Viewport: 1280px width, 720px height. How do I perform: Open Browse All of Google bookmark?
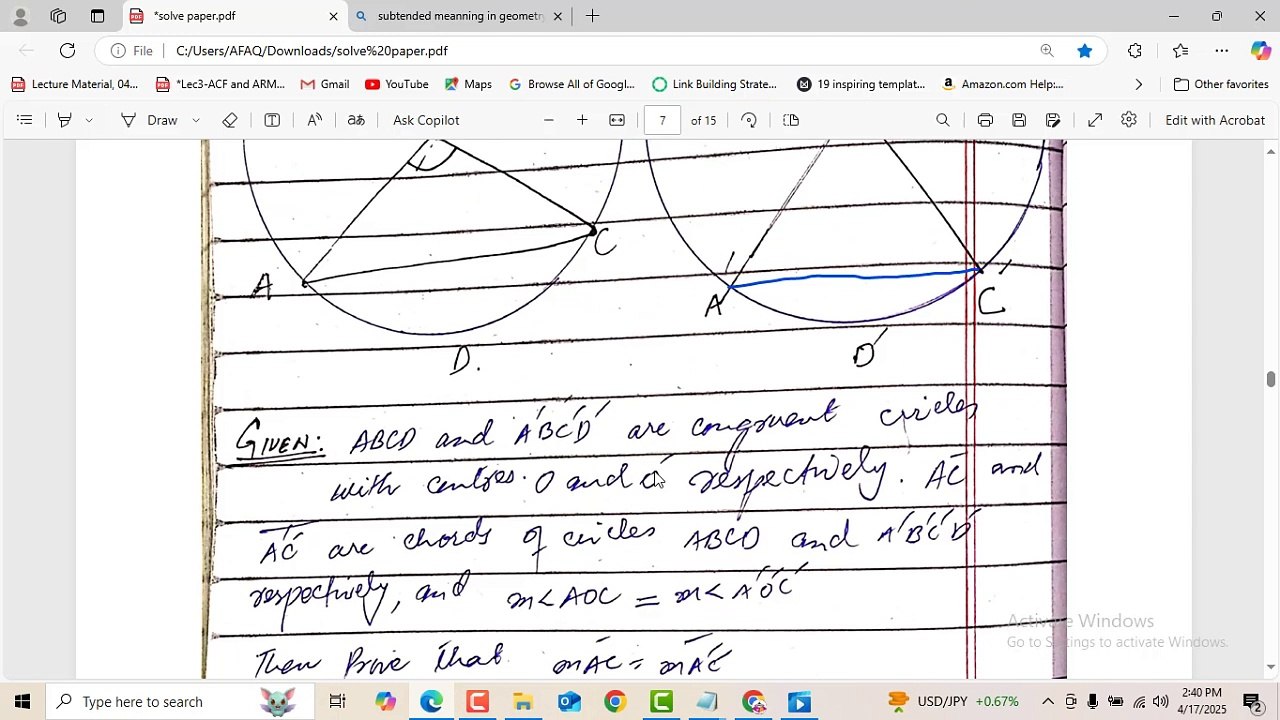click(572, 84)
